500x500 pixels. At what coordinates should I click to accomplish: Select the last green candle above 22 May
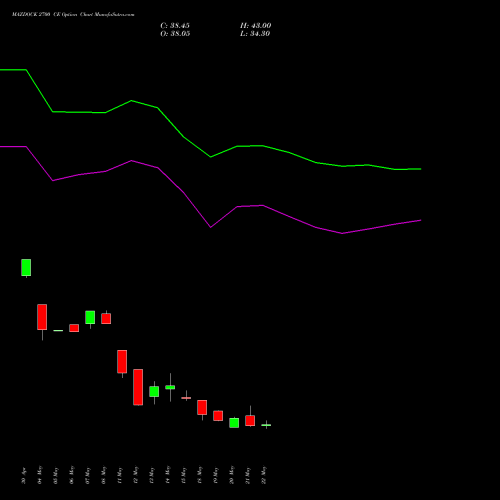[x=266, y=425]
